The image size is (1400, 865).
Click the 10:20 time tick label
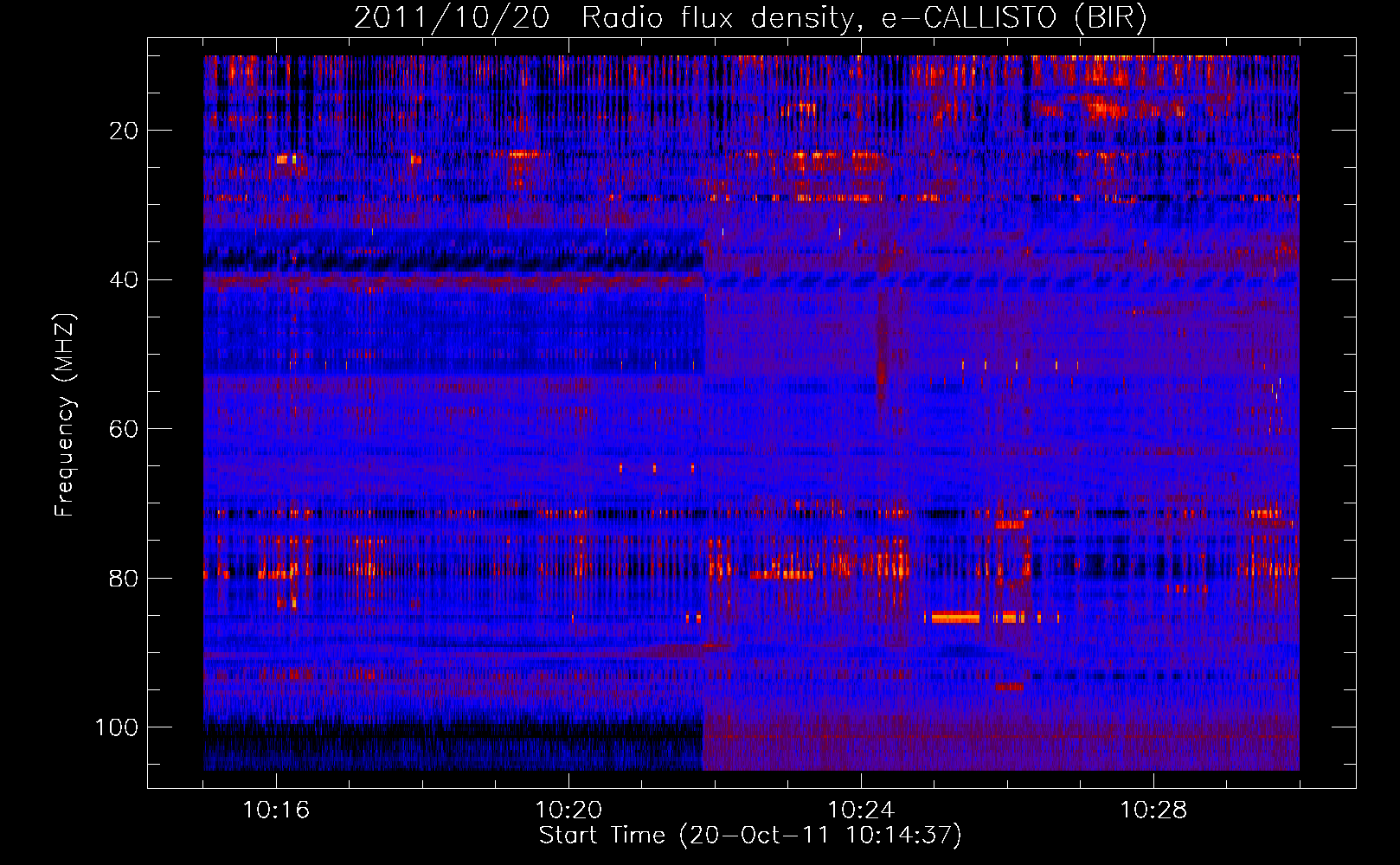click(x=568, y=811)
